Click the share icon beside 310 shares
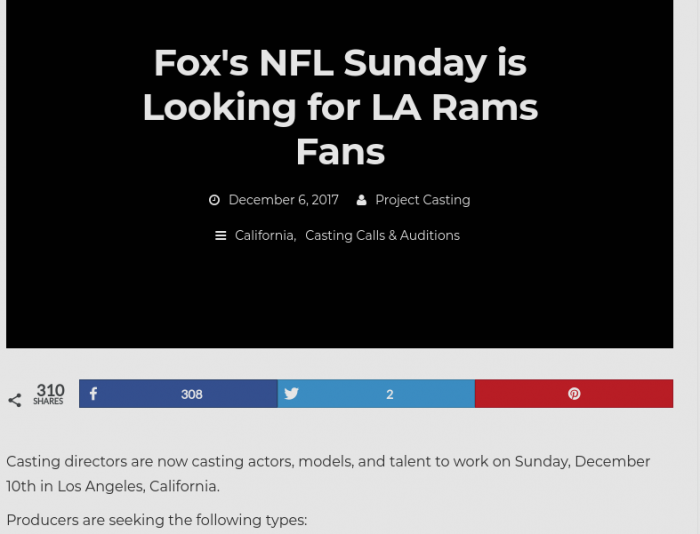 click(15, 400)
